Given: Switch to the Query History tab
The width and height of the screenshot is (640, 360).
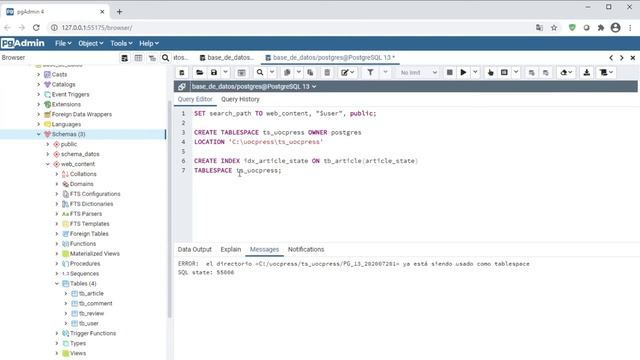Looking at the screenshot, I should 240,99.
